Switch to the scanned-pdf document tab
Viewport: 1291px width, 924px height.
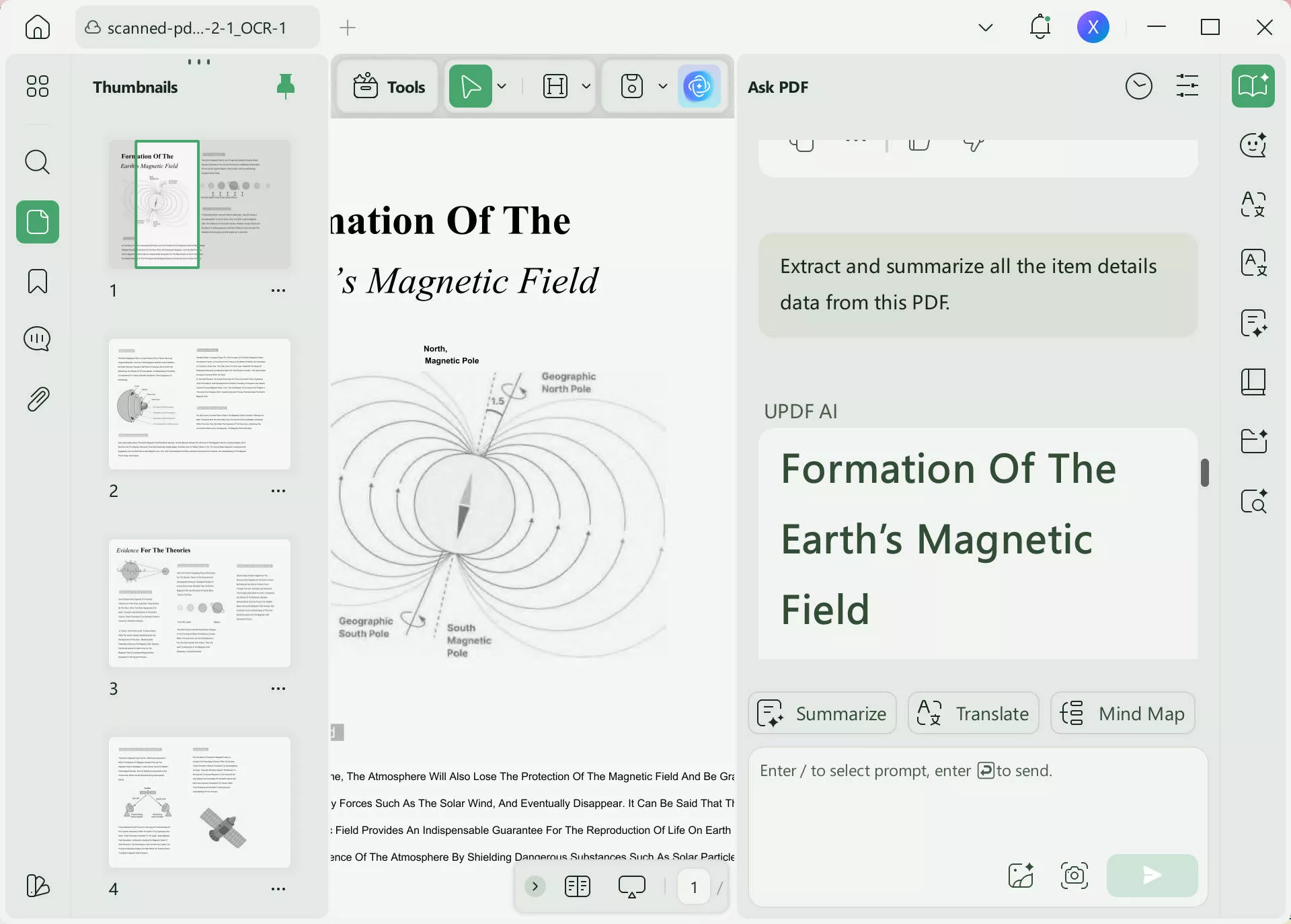coord(197,28)
